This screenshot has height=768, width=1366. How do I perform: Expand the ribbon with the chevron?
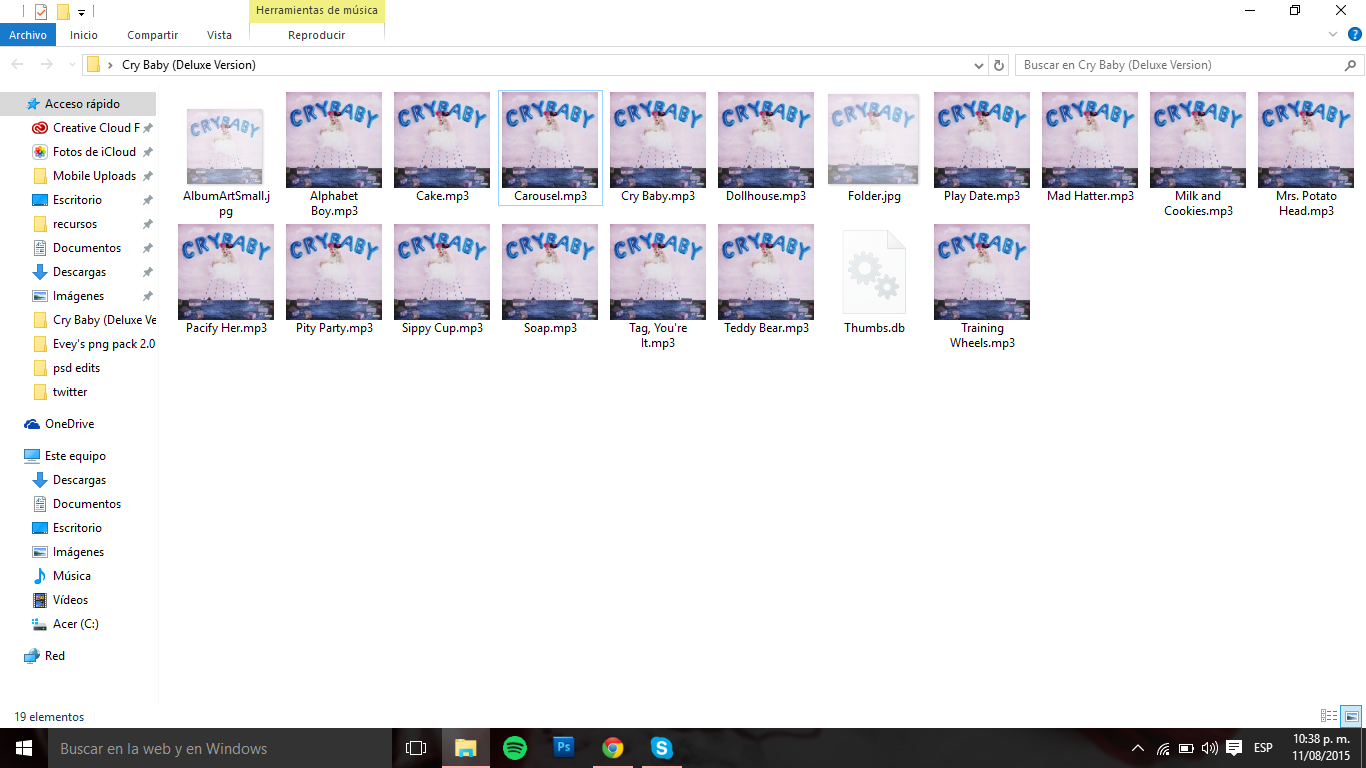point(1332,35)
